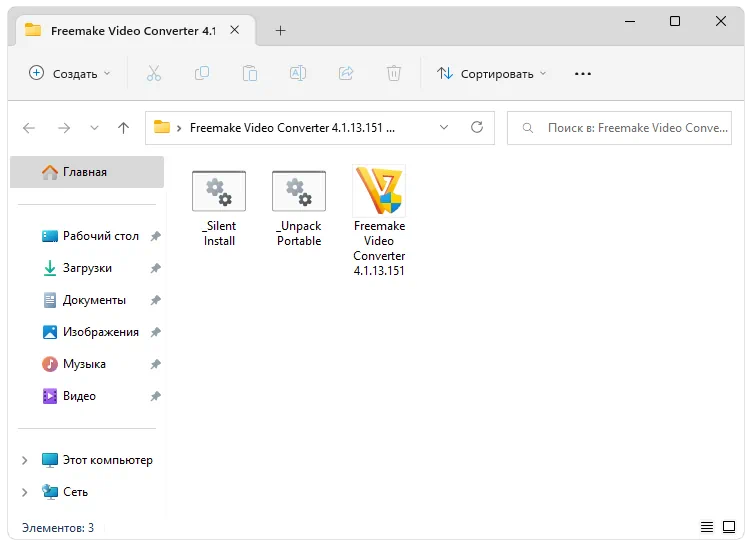Minimize the Explorer window
Image resolution: width=751 pixels, height=548 pixels.
pos(630,21)
